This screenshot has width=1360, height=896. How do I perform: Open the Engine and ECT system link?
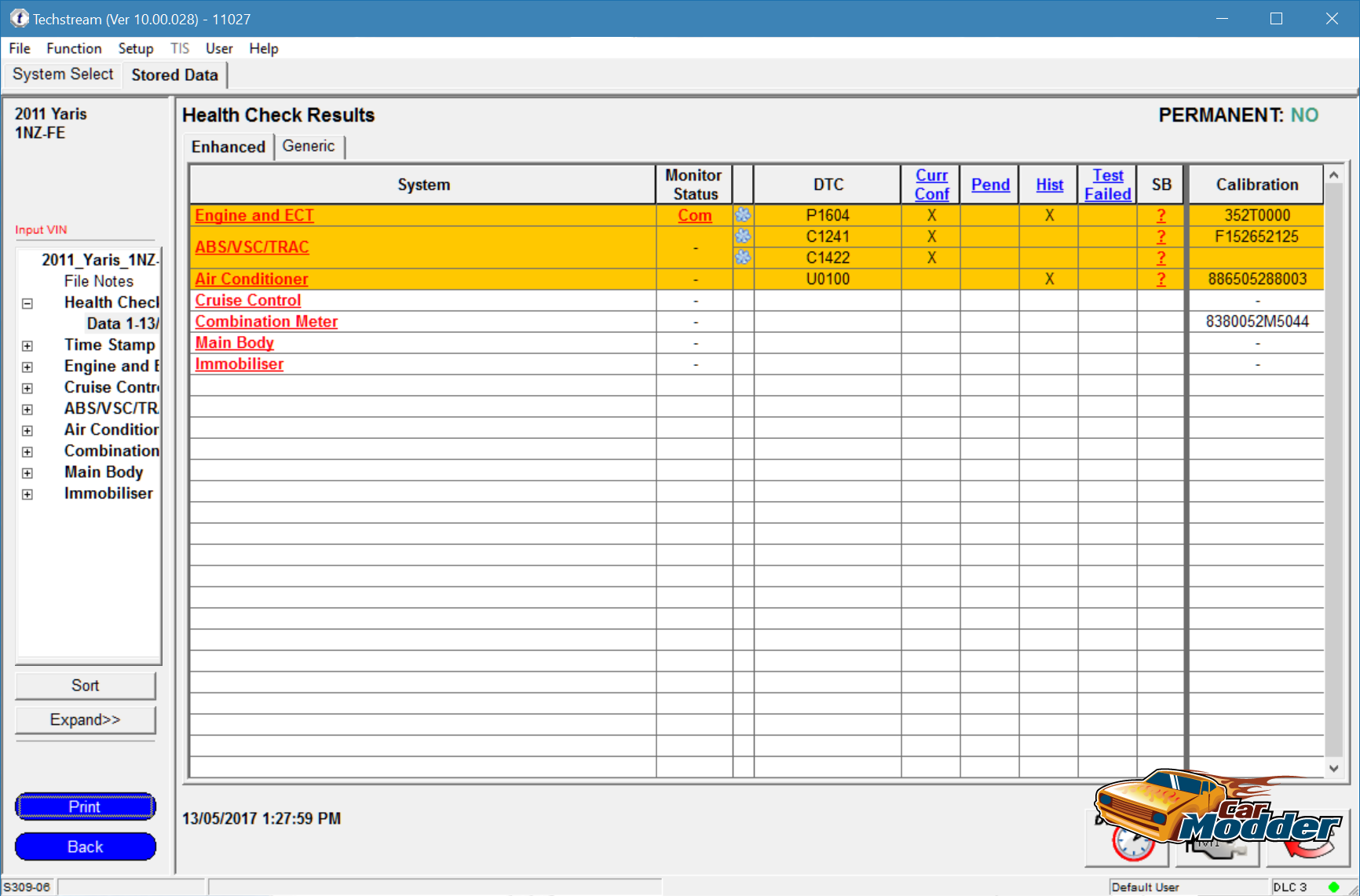click(254, 215)
